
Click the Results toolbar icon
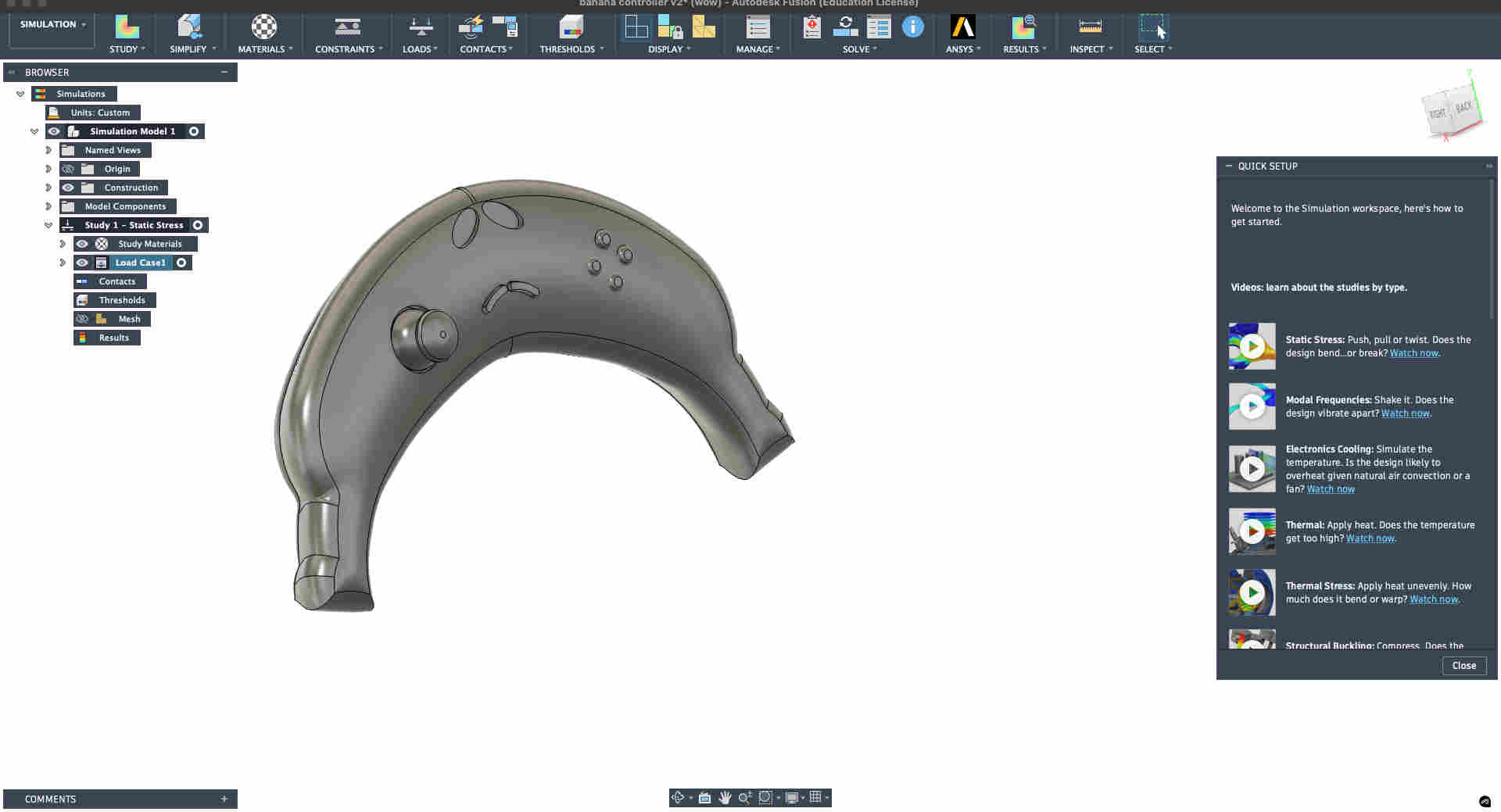(x=1023, y=27)
